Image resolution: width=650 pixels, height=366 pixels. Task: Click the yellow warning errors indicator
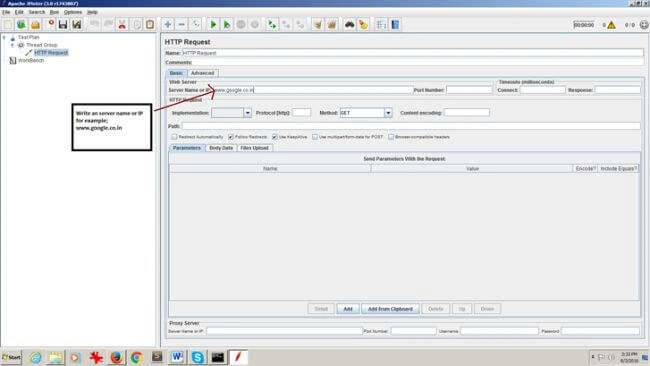611,25
